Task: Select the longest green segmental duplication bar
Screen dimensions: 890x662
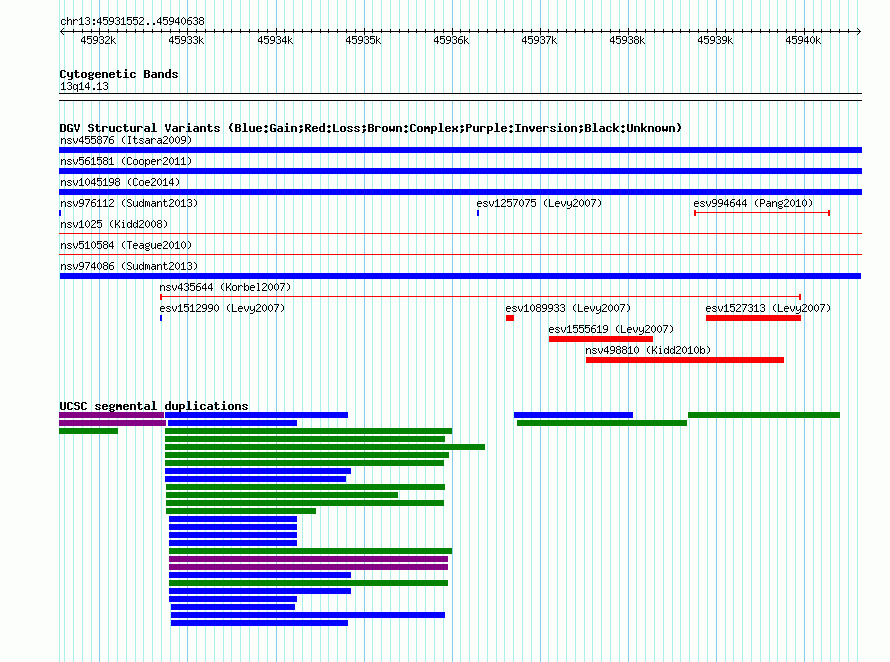Action: tap(325, 447)
